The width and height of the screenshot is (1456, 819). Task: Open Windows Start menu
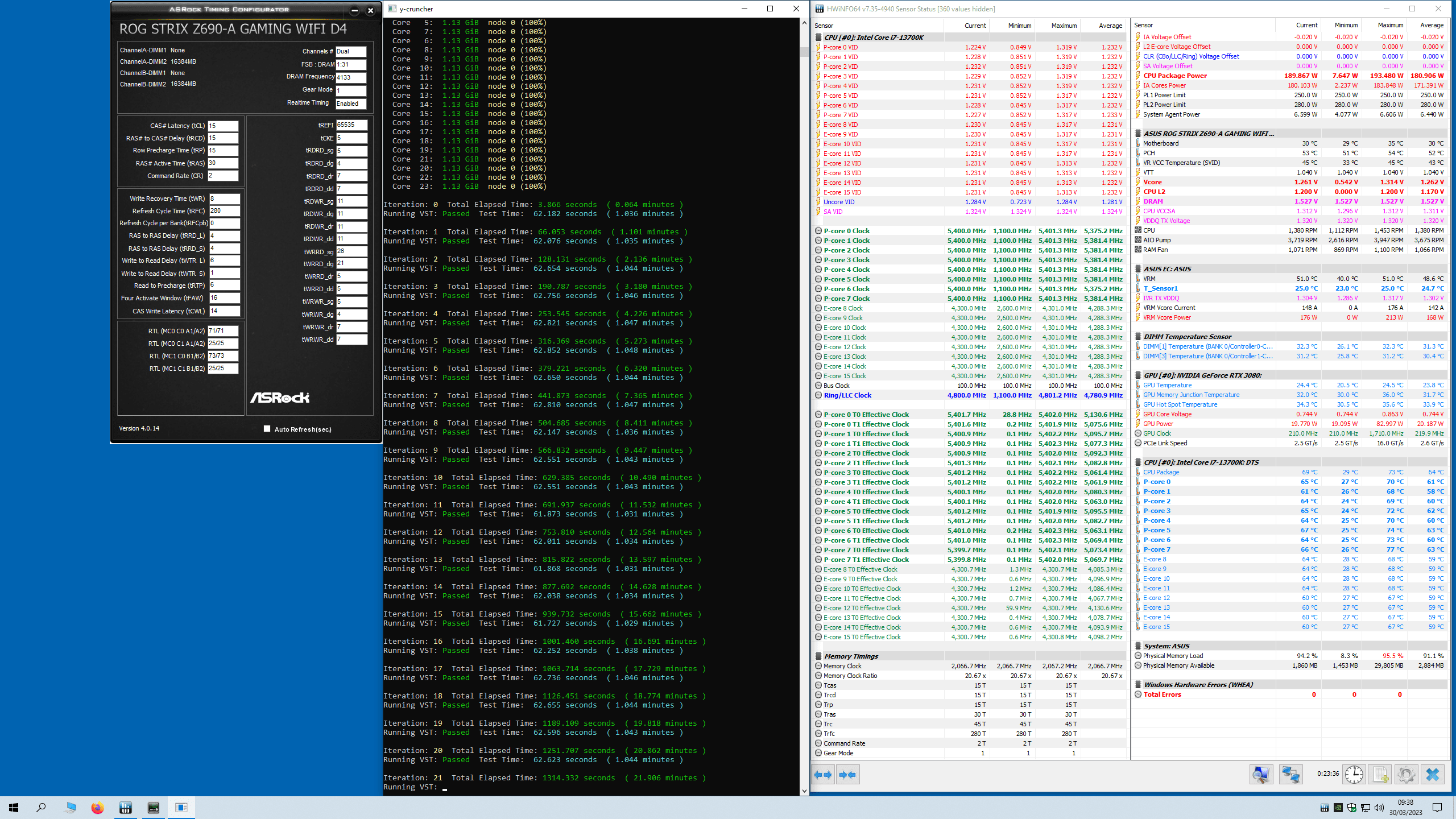(14, 807)
